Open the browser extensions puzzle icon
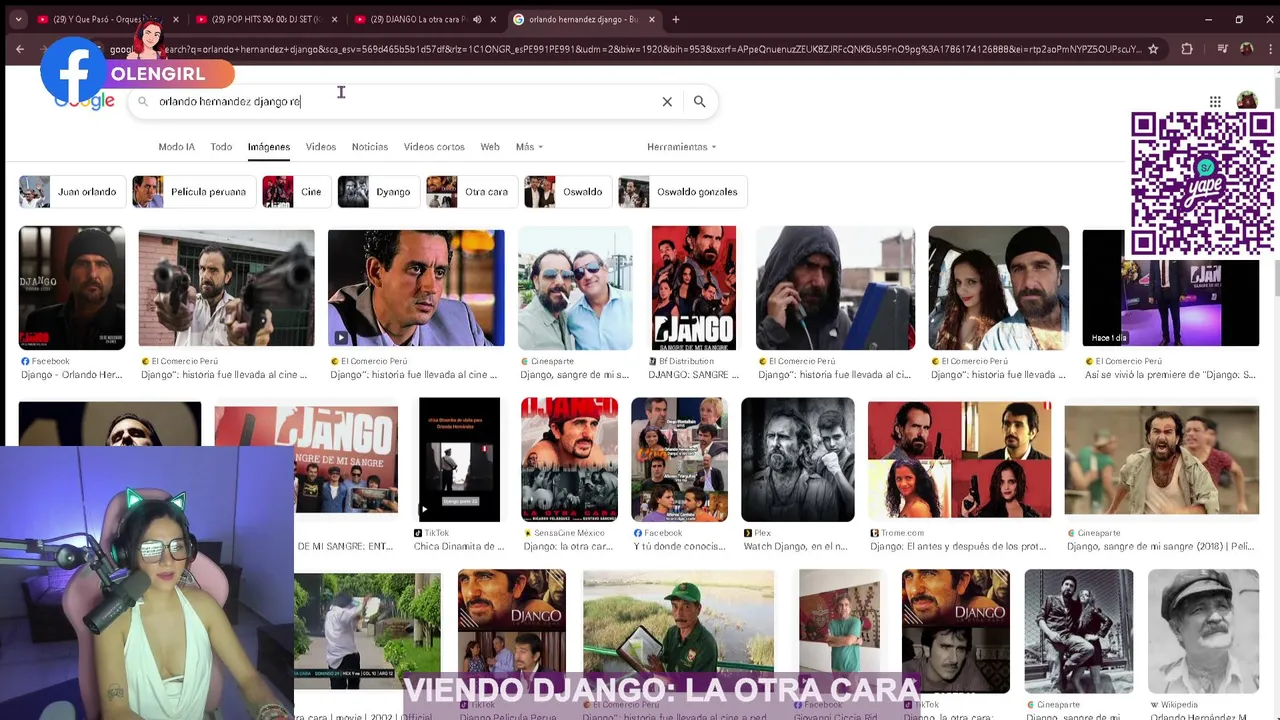The height and width of the screenshot is (720, 1280). click(x=1187, y=49)
